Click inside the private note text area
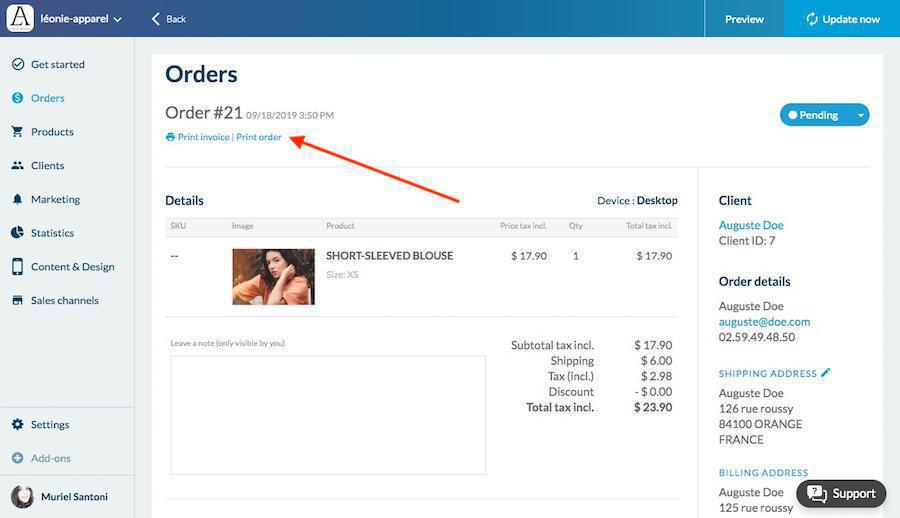This screenshot has width=900, height=518. 328,415
